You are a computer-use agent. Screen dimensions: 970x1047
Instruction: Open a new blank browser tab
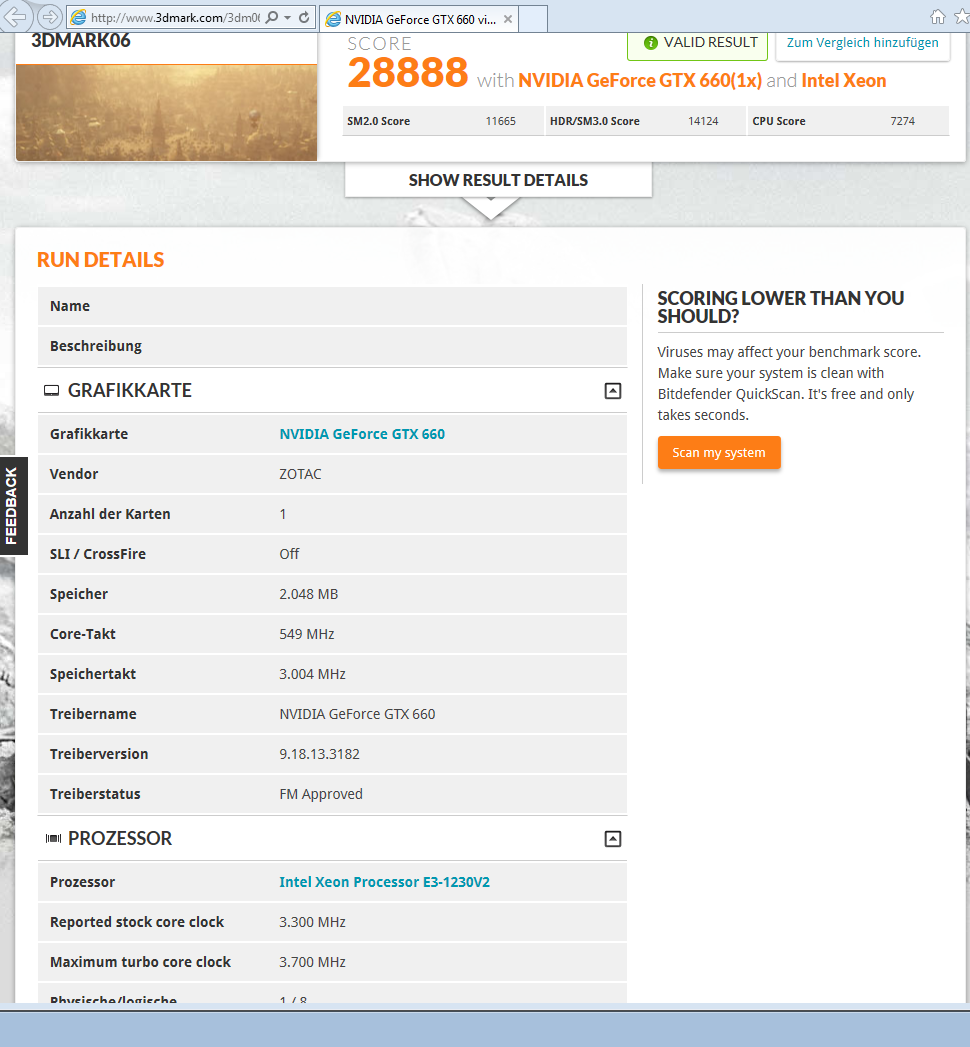click(x=533, y=19)
